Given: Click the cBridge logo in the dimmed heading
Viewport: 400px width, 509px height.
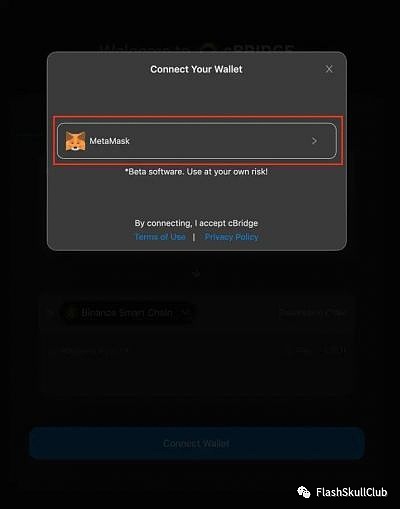Looking at the screenshot, I should pos(209,49).
